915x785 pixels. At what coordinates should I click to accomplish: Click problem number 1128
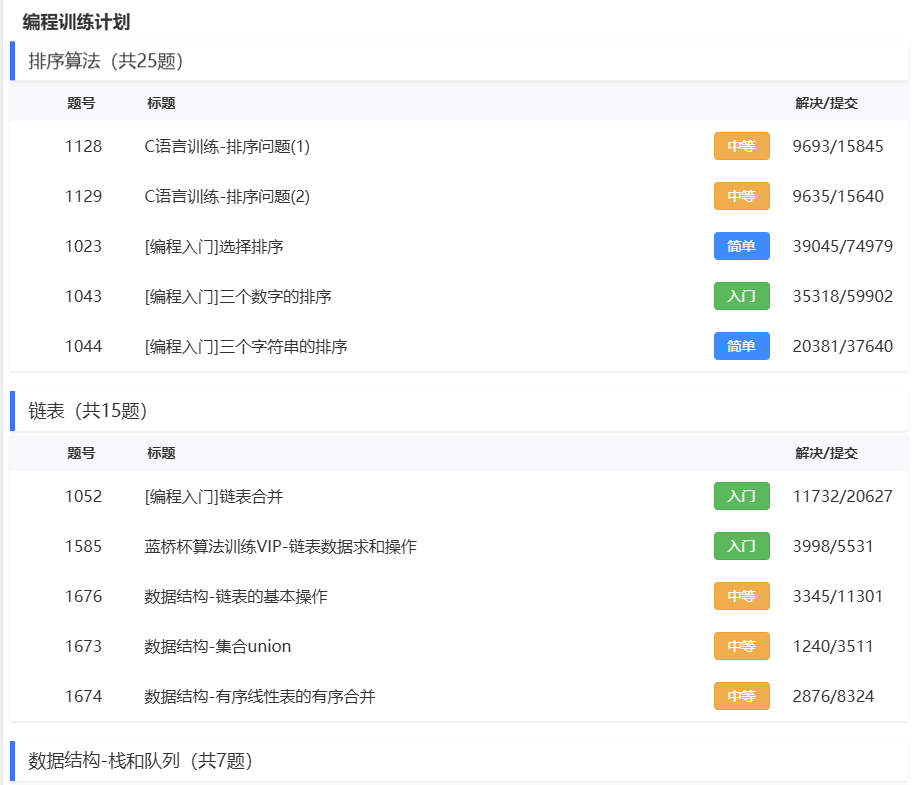[83, 146]
